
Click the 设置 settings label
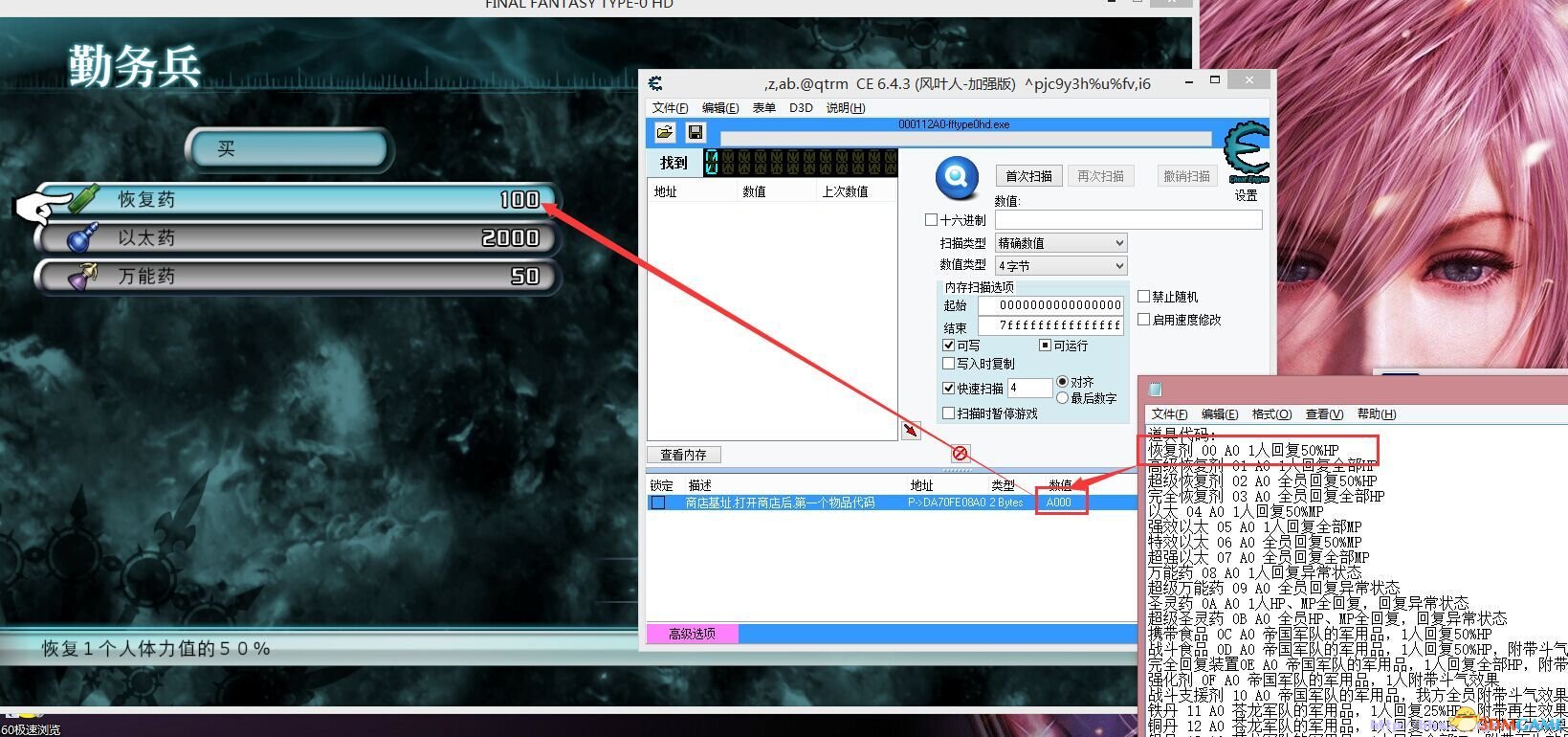(1246, 195)
